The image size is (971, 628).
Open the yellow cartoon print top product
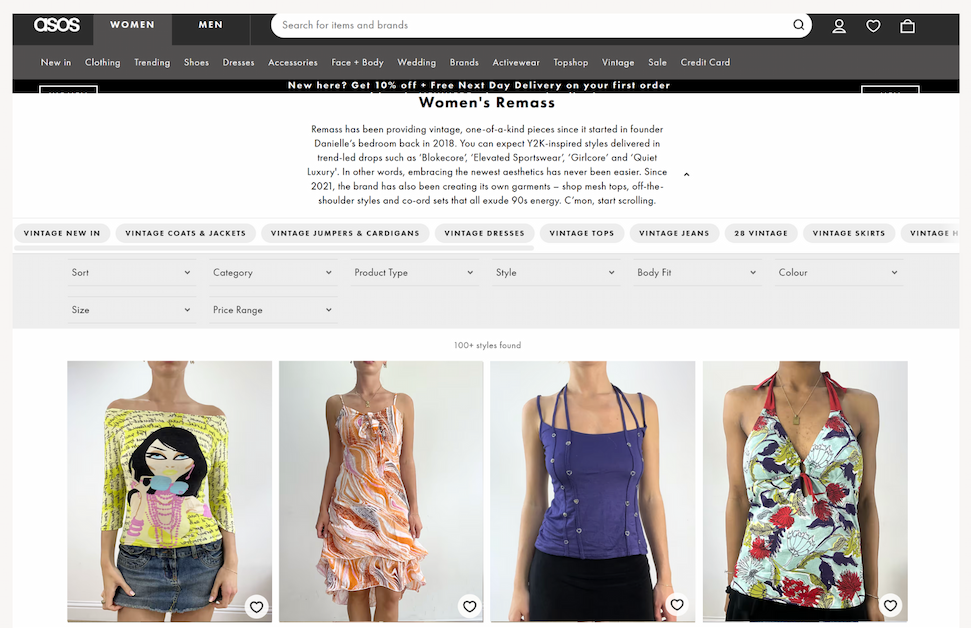(x=170, y=491)
